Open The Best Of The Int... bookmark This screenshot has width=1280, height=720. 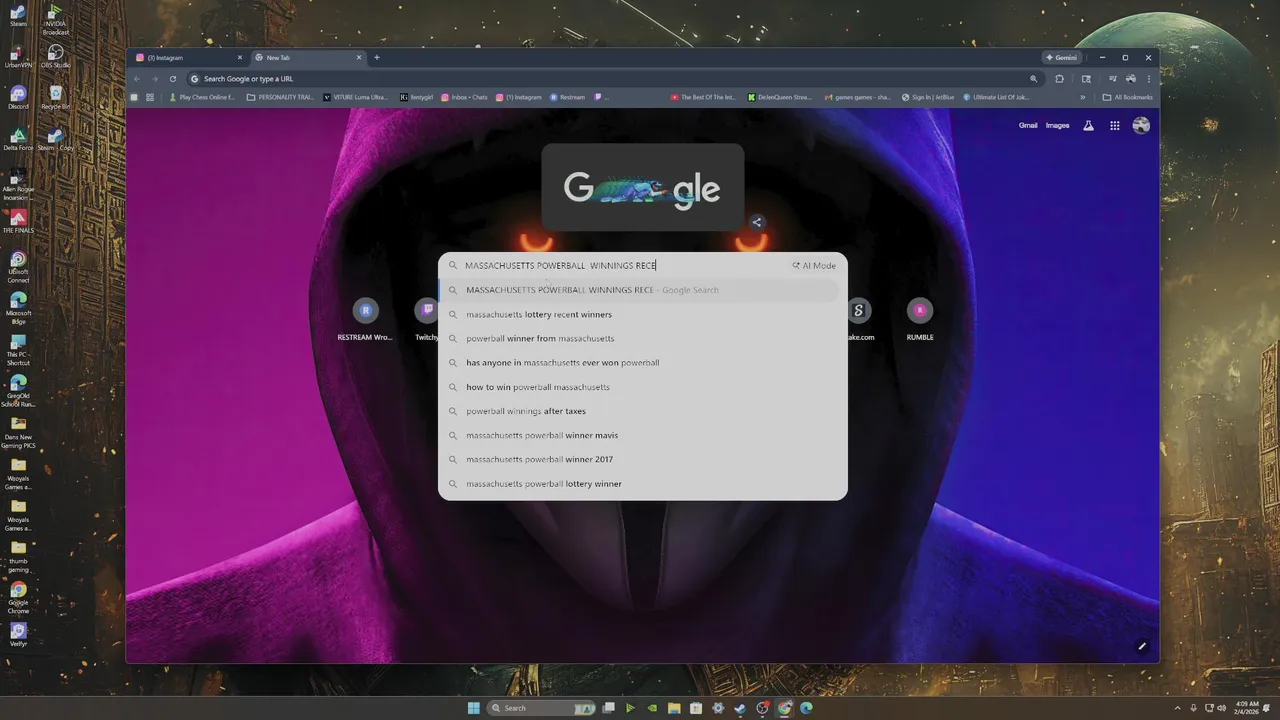pos(703,98)
